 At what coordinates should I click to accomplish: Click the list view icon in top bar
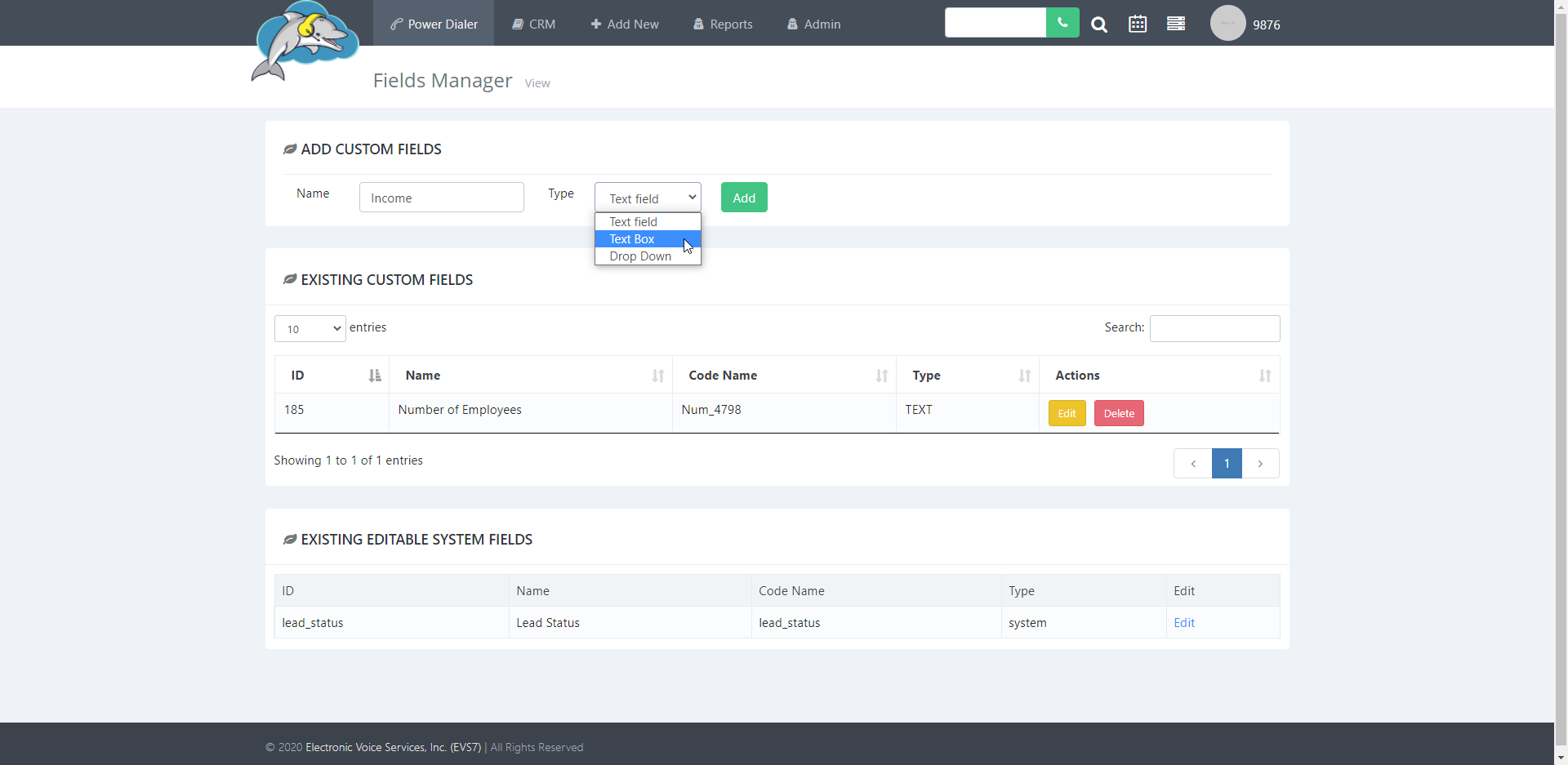[1176, 24]
